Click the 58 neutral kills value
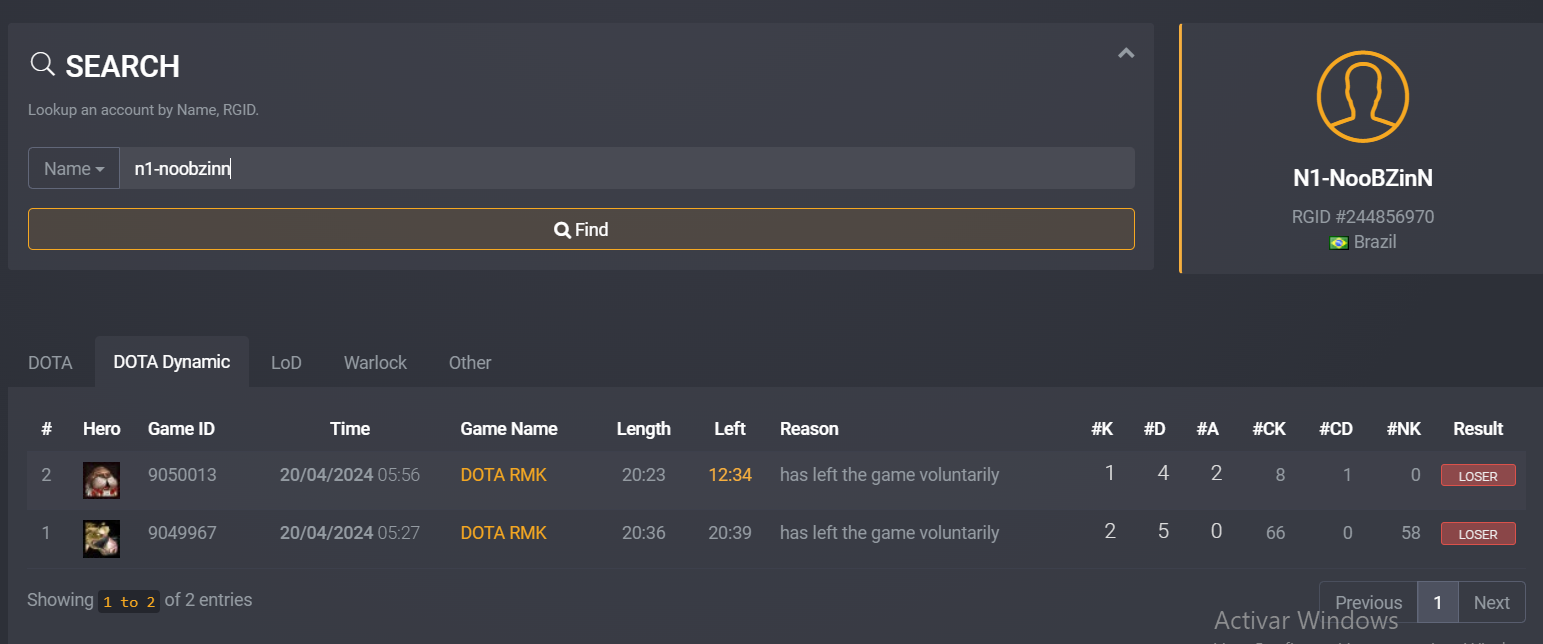The width and height of the screenshot is (1543, 644). point(1410,533)
